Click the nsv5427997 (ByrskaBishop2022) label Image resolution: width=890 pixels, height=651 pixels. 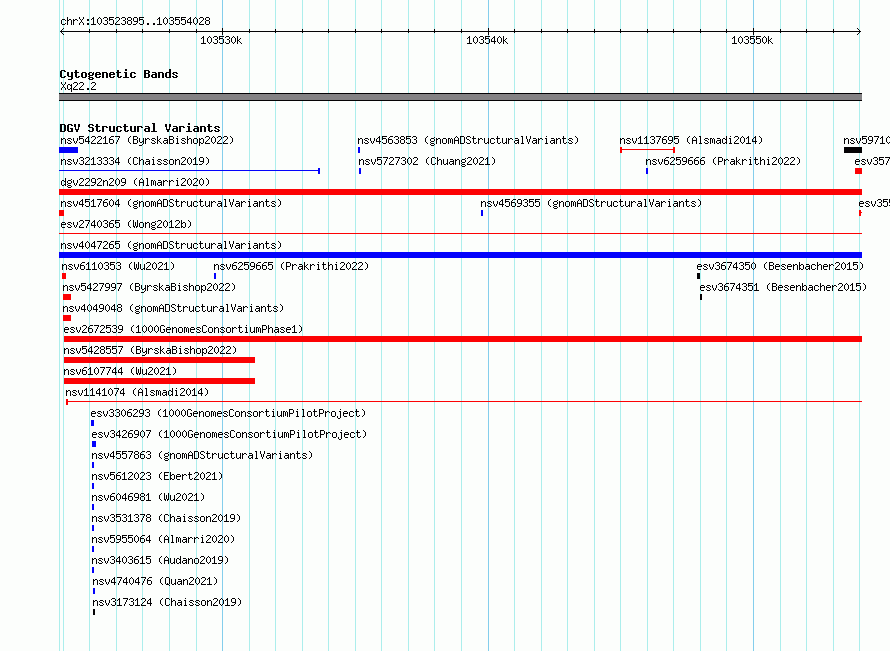pyautogui.click(x=149, y=287)
